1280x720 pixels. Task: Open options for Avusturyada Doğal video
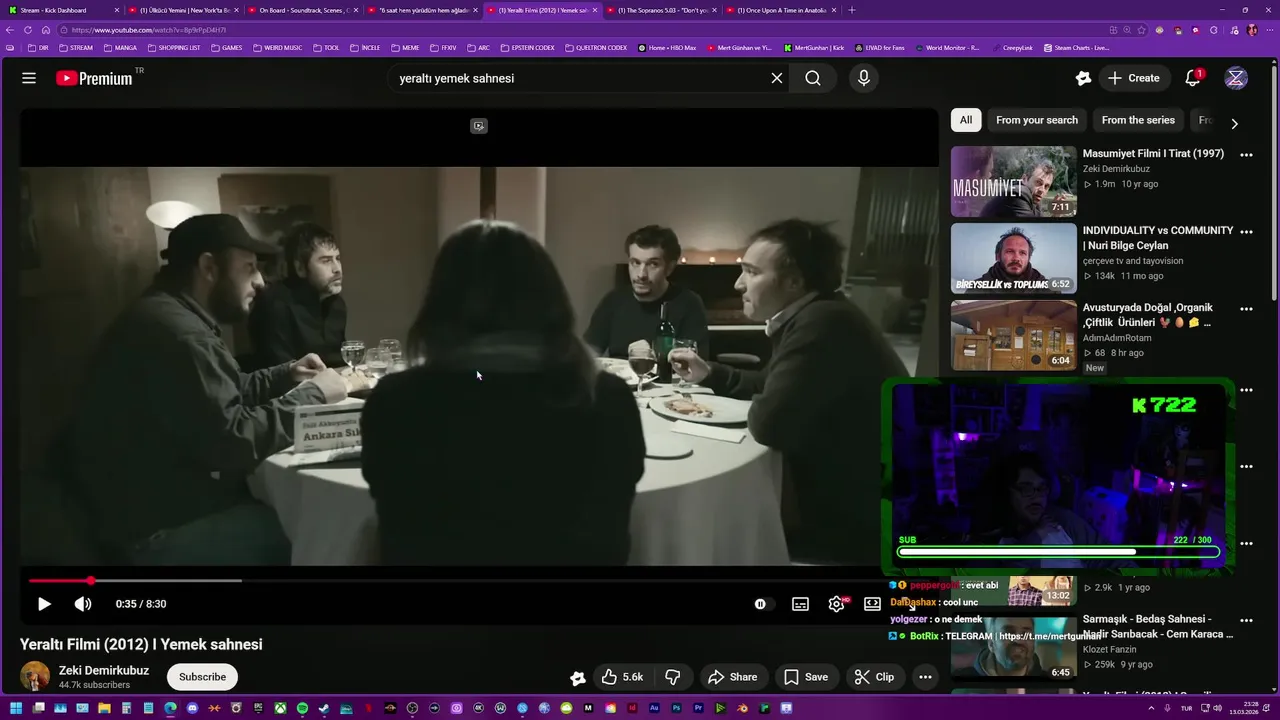[1246, 309]
